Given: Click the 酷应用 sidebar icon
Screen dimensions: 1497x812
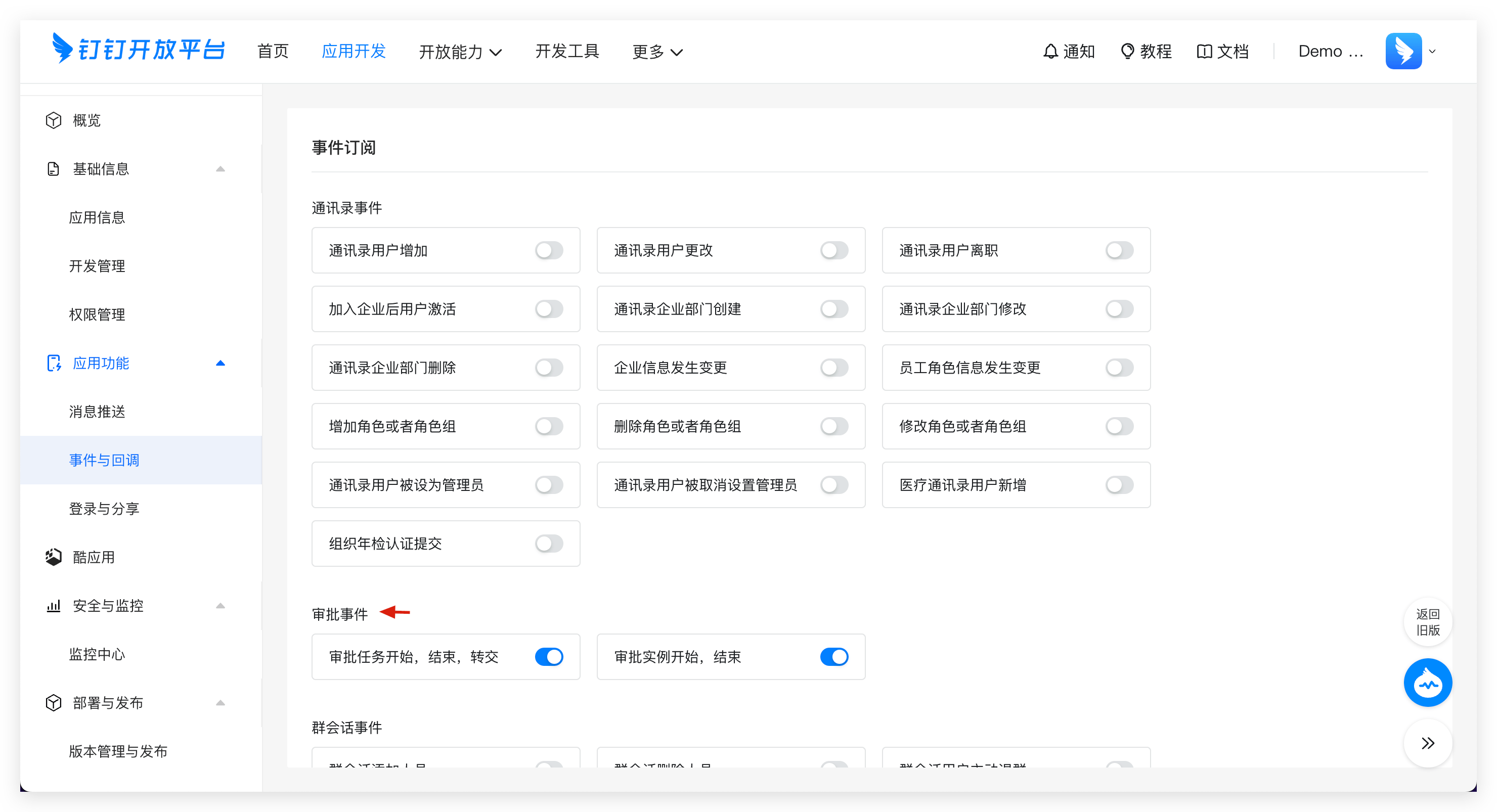Looking at the screenshot, I should 53,557.
